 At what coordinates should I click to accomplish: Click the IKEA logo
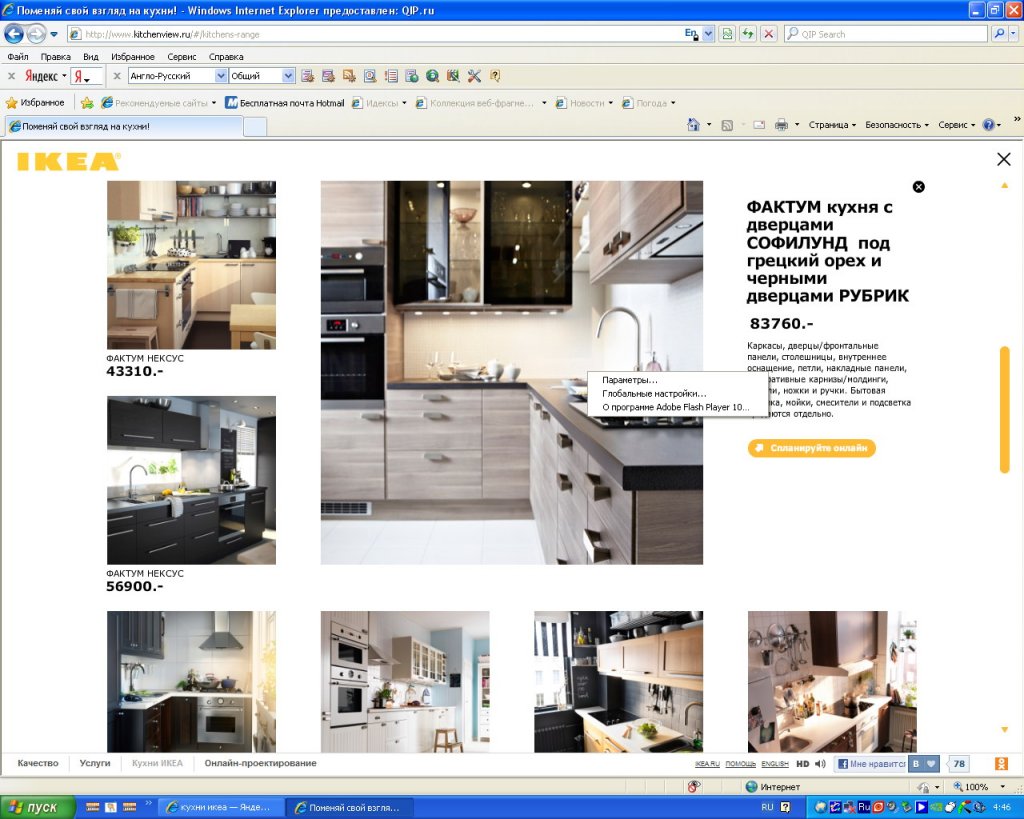pyautogui.click(x=69, y=161)
